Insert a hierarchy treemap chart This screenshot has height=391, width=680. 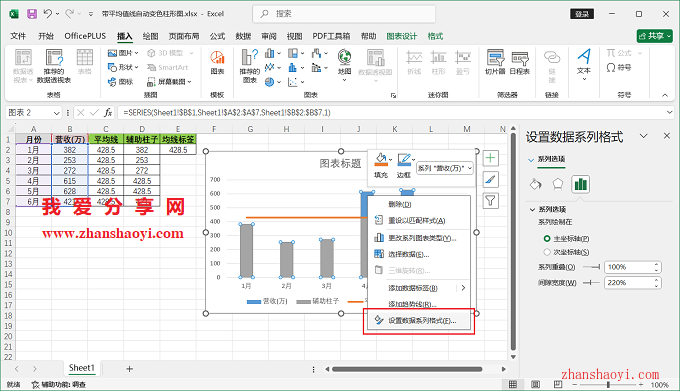pos(296,53)
